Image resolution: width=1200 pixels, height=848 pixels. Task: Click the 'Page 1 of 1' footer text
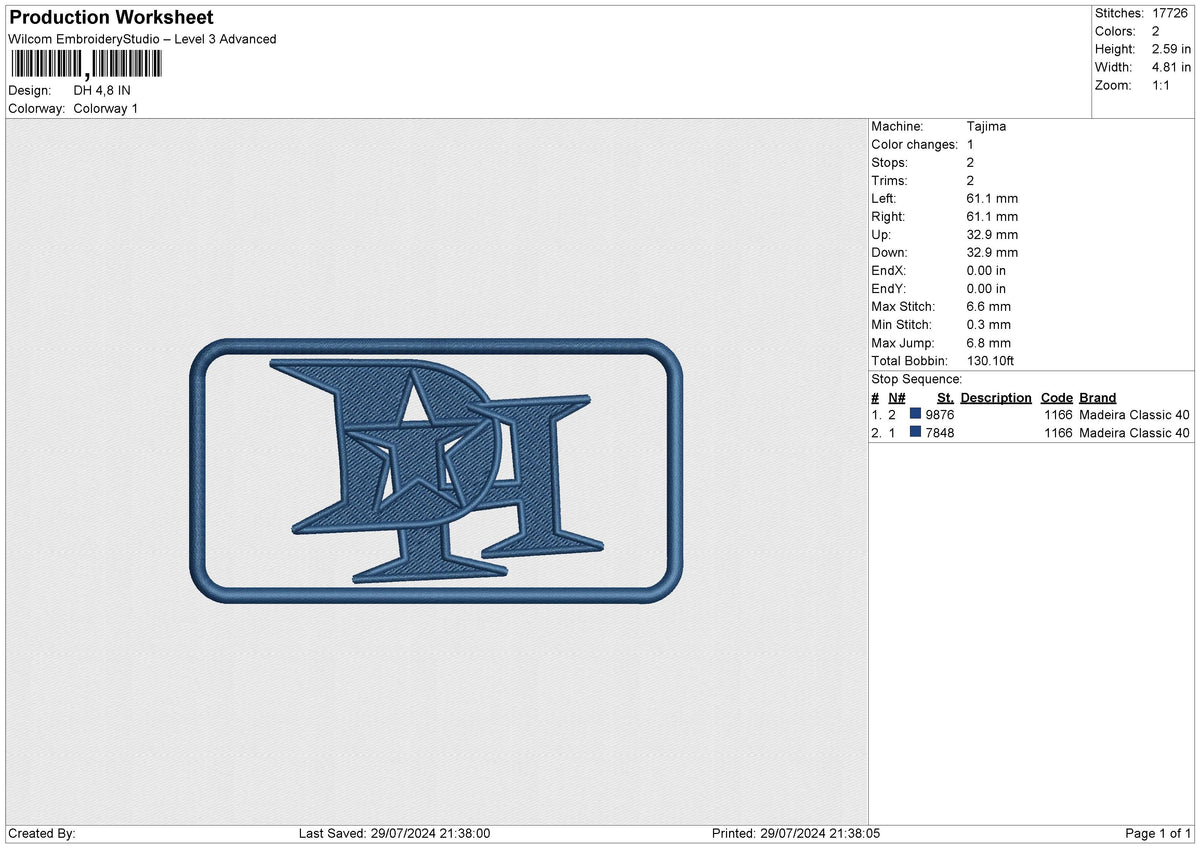[x=1158, y=834]
